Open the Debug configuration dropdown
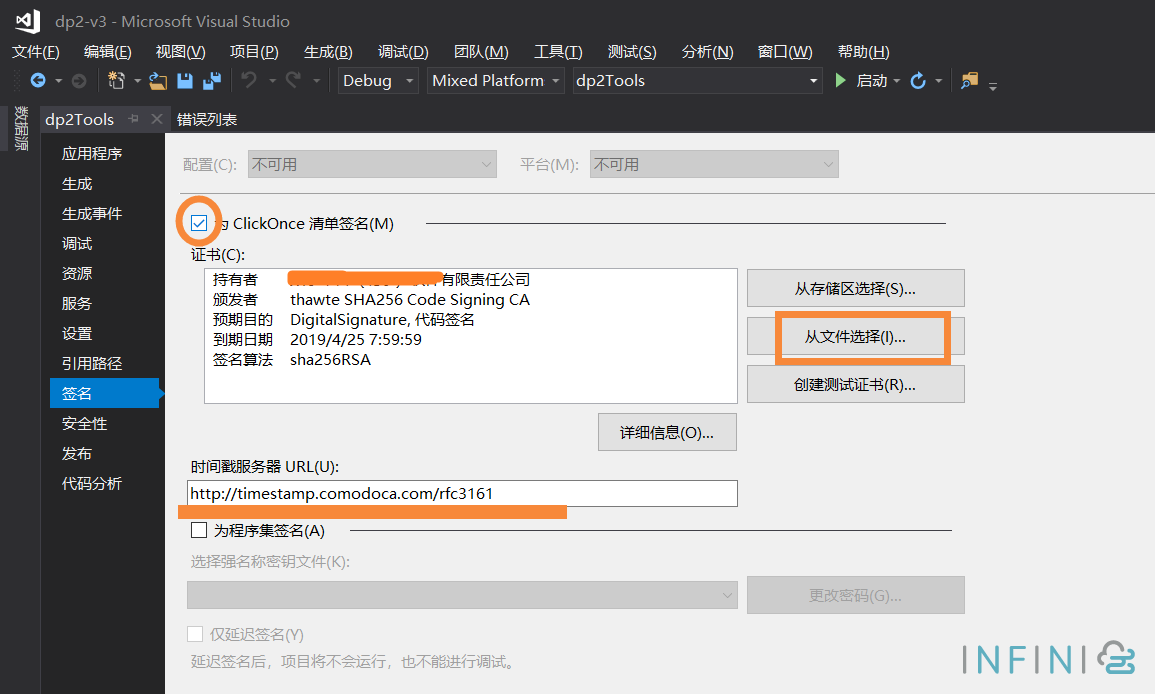1155x694 pixels. (376, 81)
